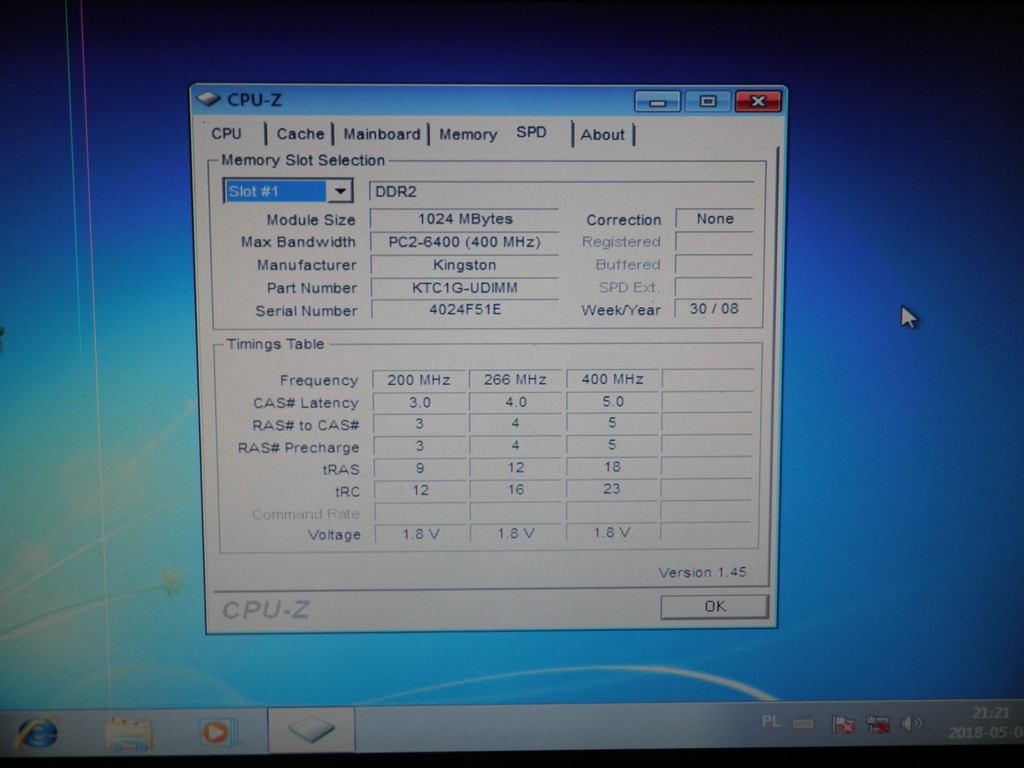Open the volume speaker tray icon
The height and width of the screenshot is (768, 1024).
(x=912, y=724)
